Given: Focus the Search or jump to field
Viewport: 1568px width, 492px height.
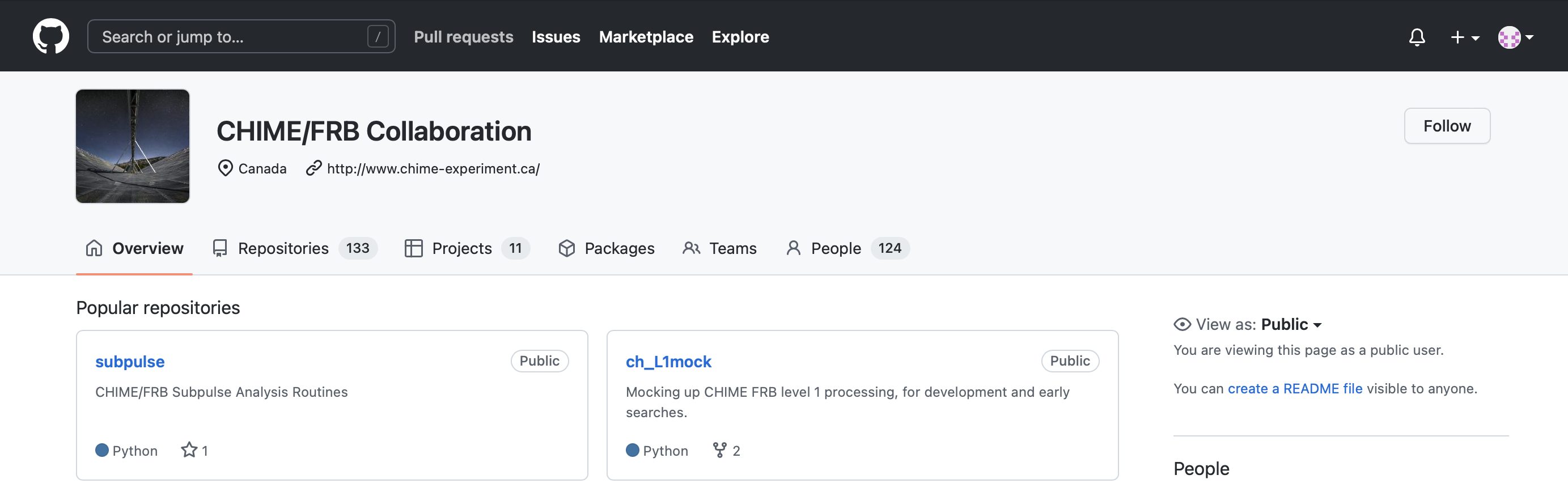Looking at the screenshot, I should tap(241, 36).
